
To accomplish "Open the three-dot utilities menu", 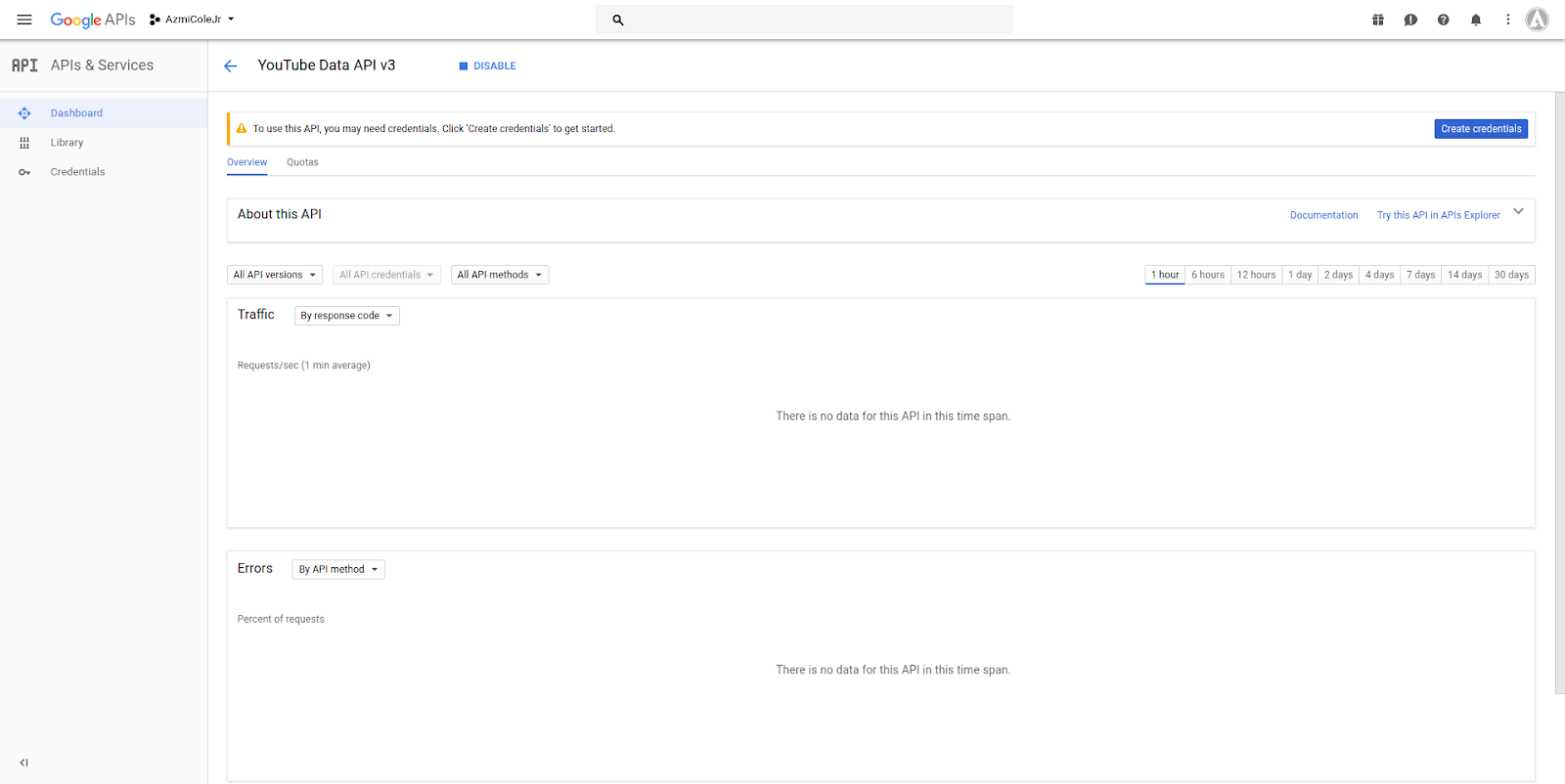I will pos(1508,20).
